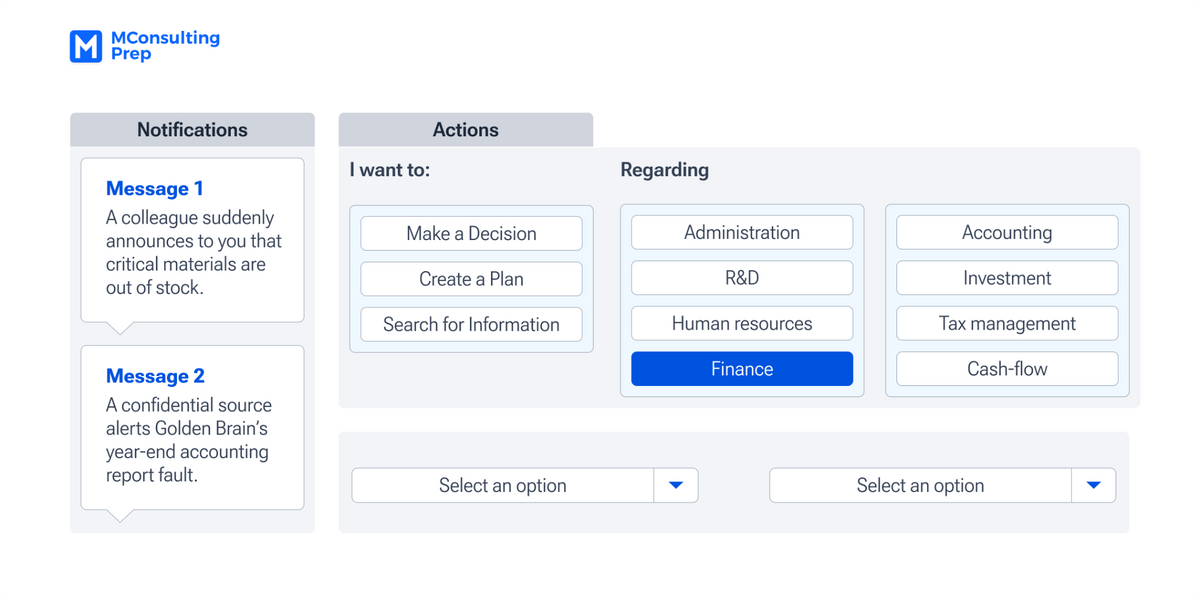Click the MConsulting Prep brand name text
The width and height of the screenshot is (1200, 602).
point(165,45)
